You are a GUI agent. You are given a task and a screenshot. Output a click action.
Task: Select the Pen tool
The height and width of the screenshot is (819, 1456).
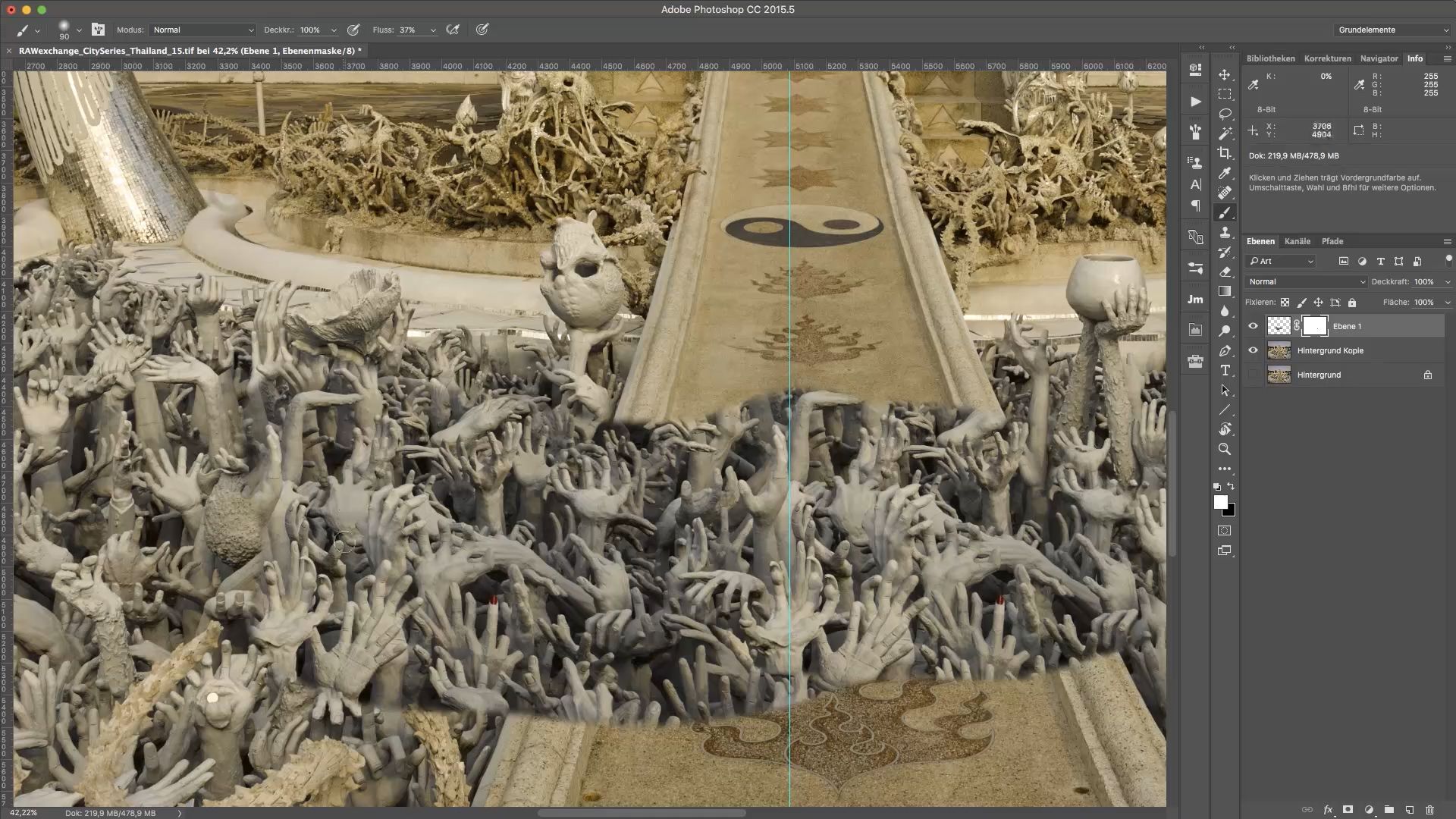pyautogui.click(x=1225, y=350)
